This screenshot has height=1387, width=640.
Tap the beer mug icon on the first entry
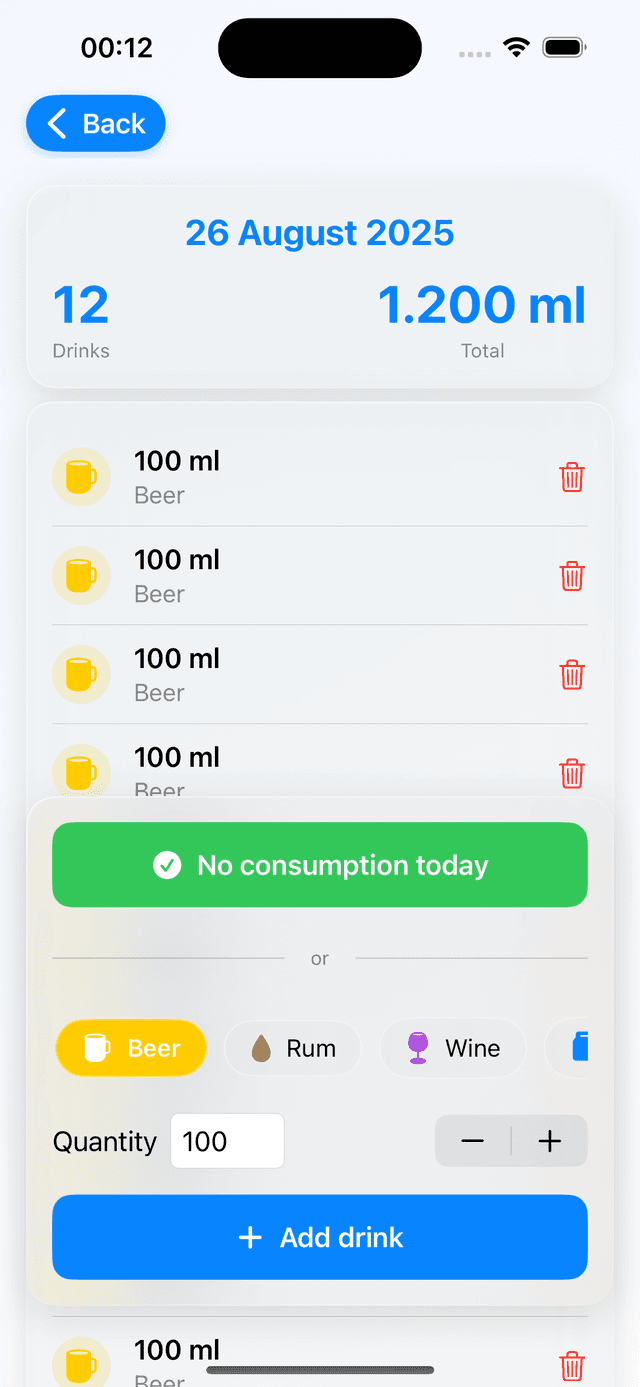(81, 477)
